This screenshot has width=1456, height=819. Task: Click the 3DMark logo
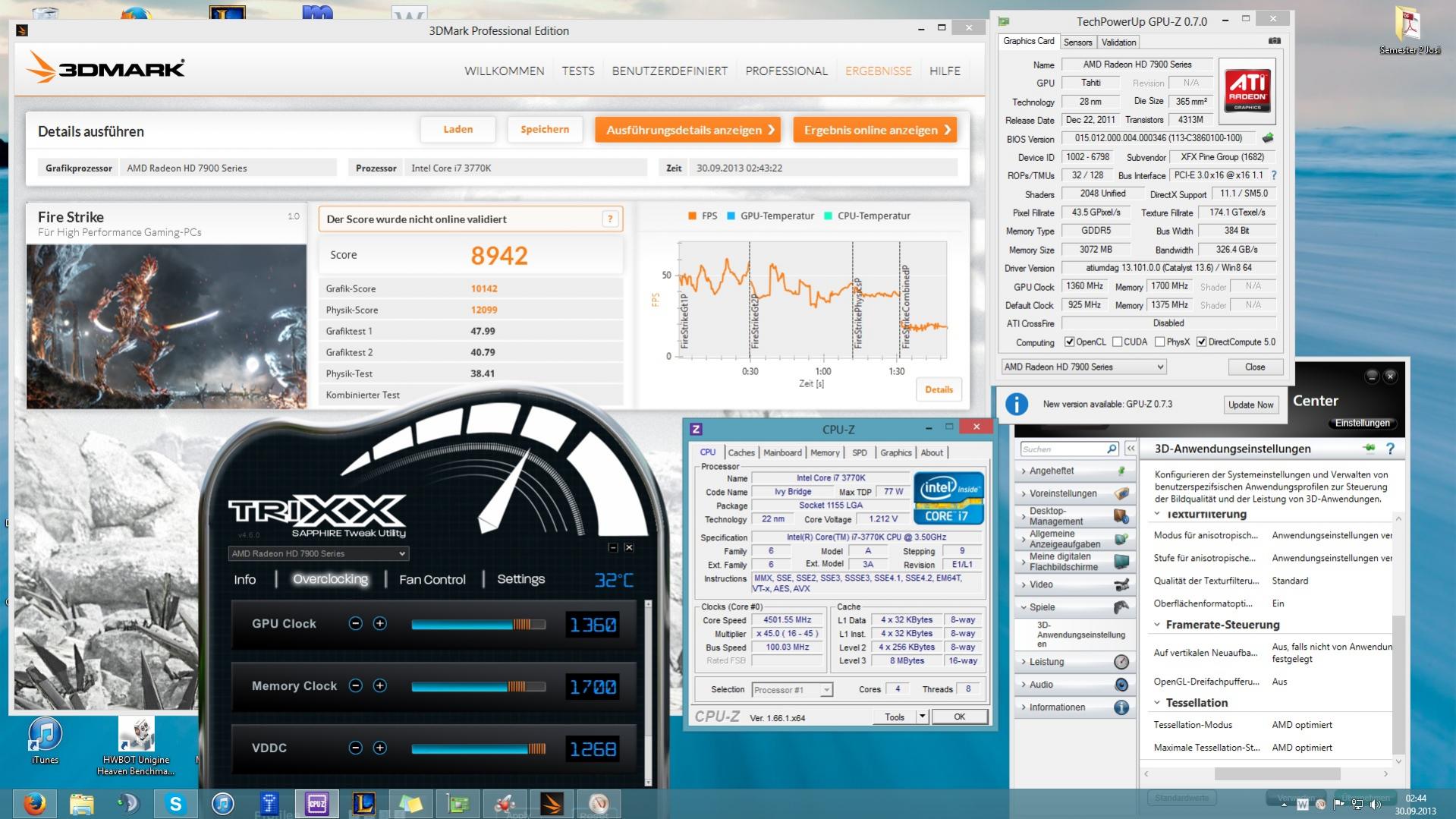(x=105, y=68)
